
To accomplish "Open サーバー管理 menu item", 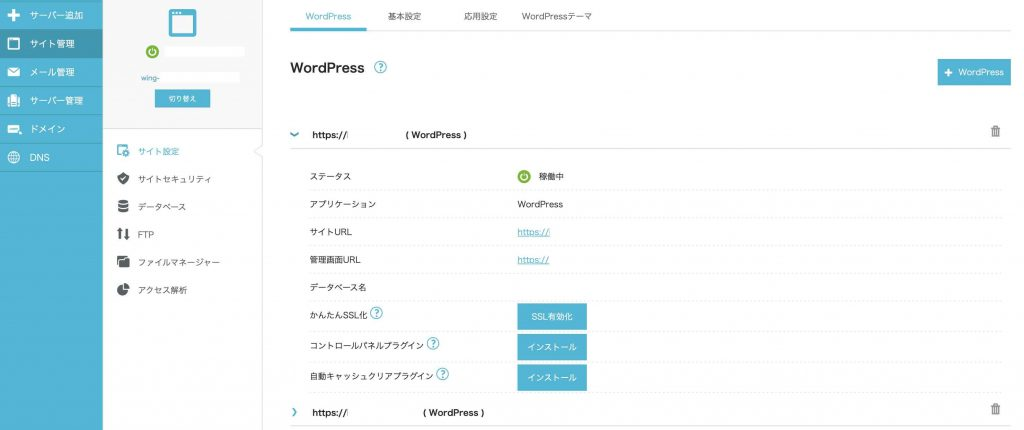I will point(51,101).
